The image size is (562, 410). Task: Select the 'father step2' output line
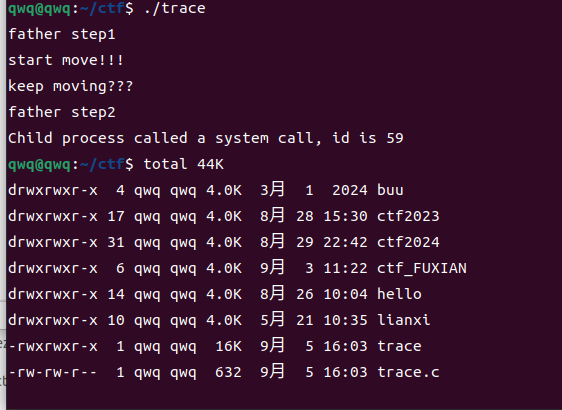click(x=62, y=112)
